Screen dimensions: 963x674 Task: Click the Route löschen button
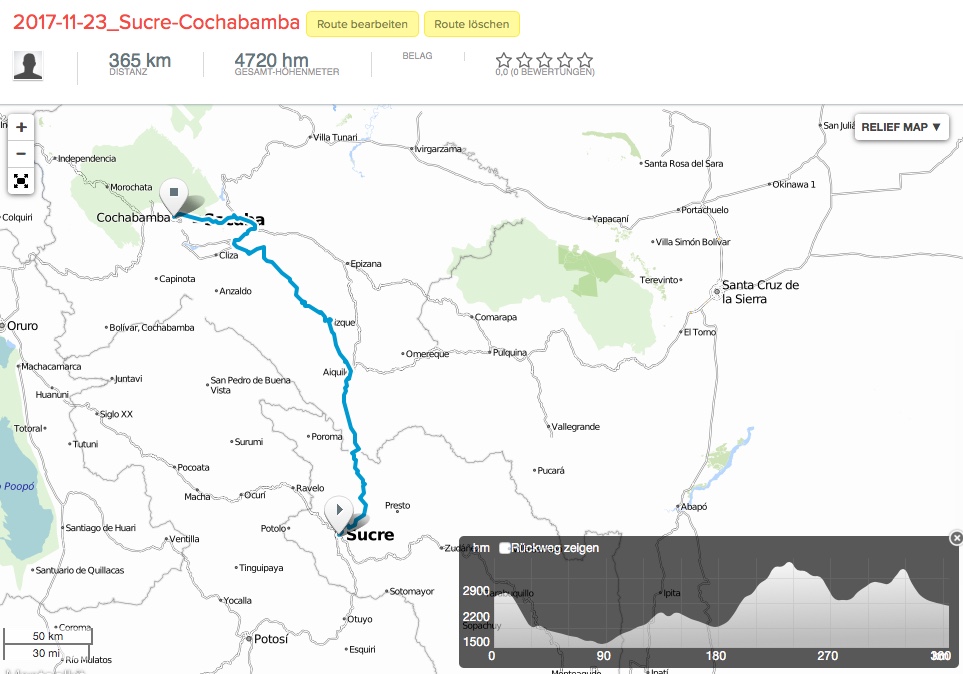click(x=471, y=24)
